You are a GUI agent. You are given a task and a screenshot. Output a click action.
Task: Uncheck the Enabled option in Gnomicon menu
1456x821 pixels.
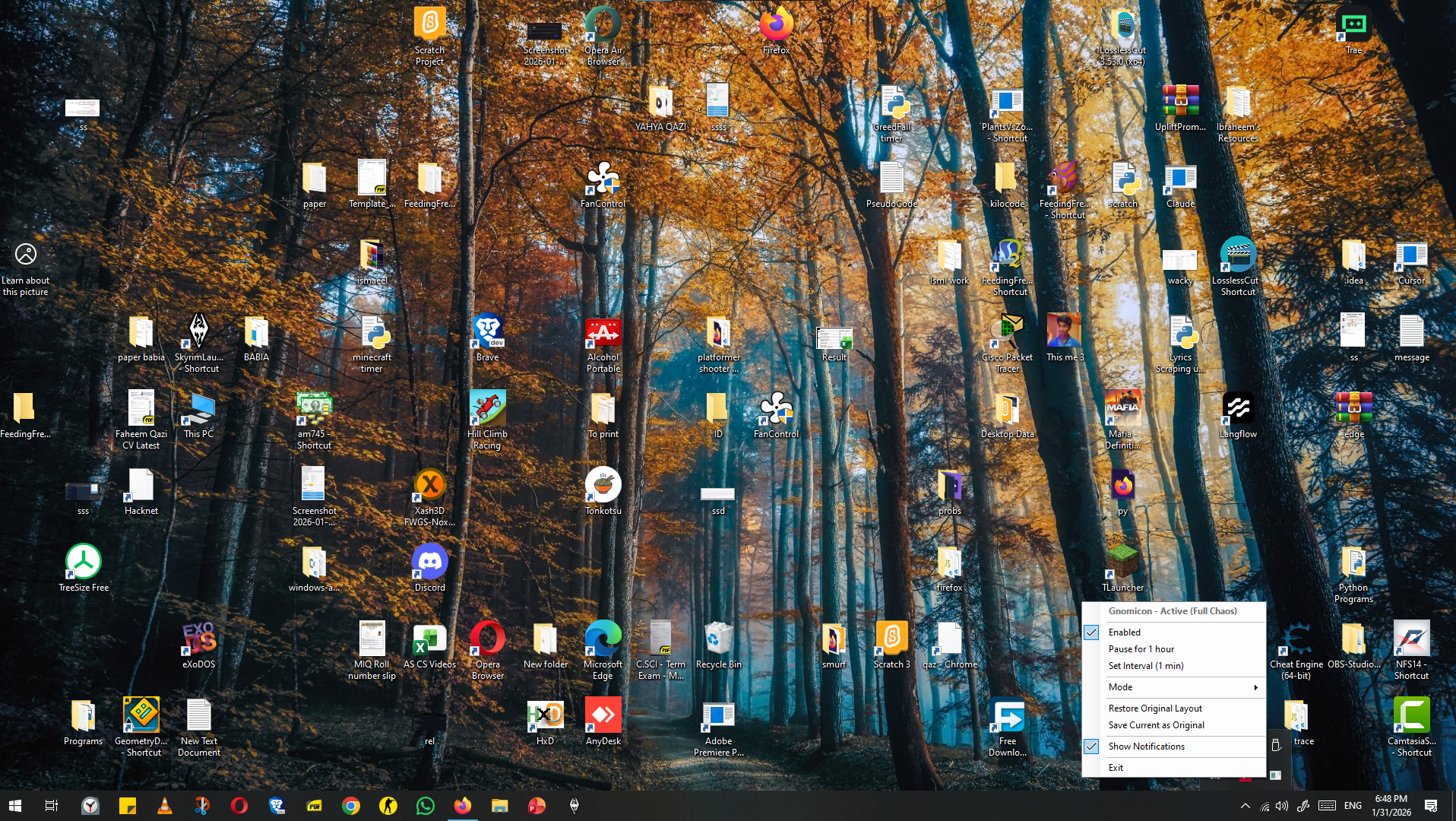pos(1124,632)
